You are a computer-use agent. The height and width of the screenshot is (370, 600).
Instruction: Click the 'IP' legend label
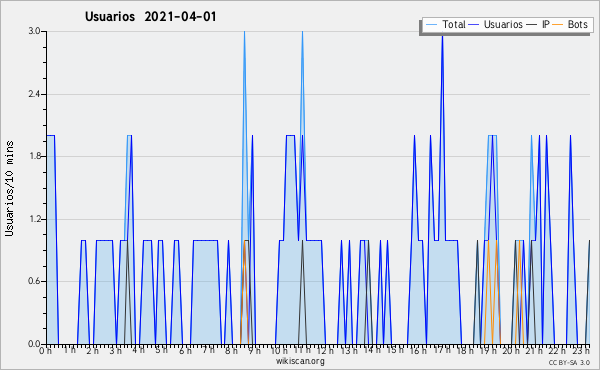tap(546, 24)
